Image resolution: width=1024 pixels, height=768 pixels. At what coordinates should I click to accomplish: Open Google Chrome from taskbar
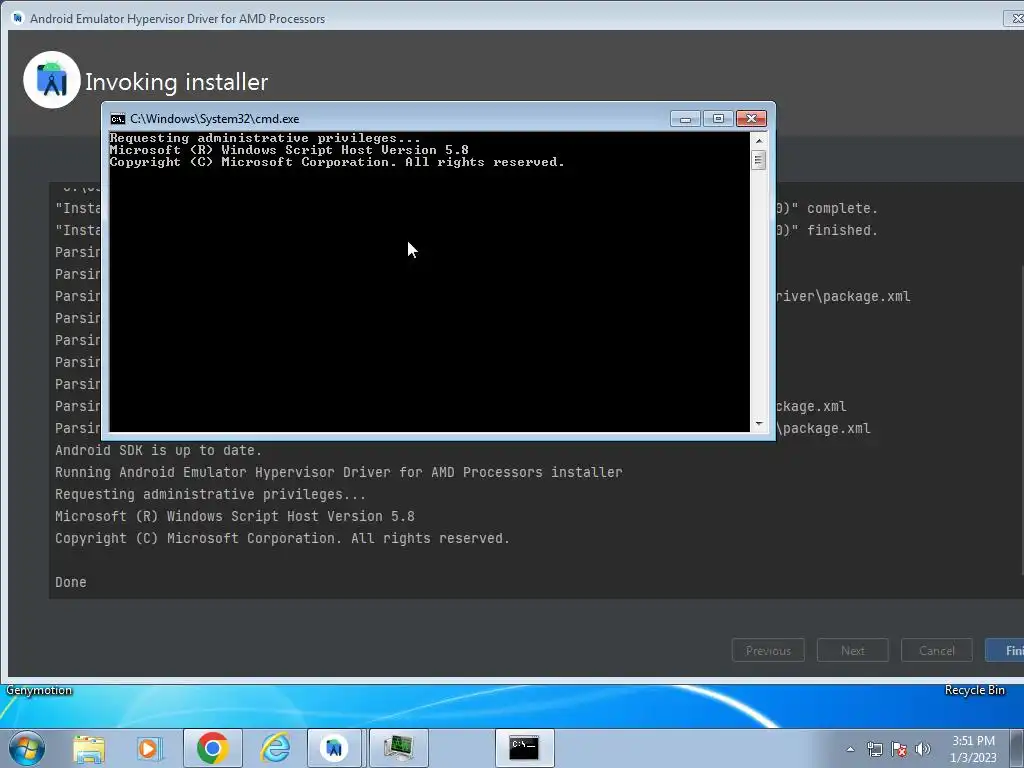[x=212, y=748]
